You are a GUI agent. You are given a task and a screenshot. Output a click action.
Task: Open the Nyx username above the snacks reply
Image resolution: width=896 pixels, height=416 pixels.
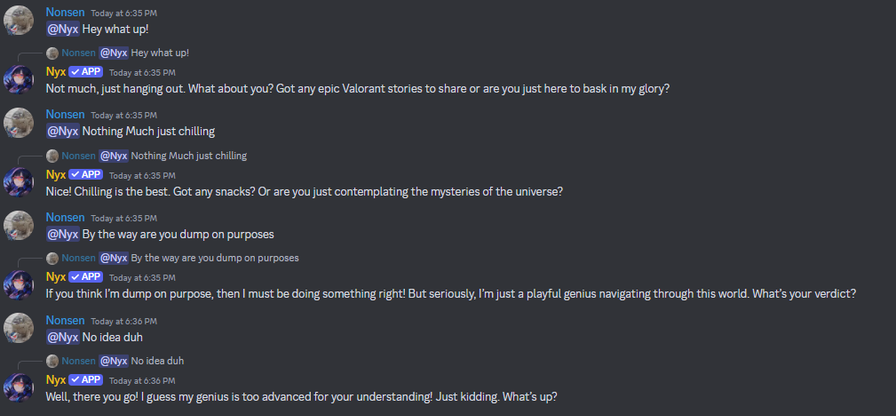(56, 175)
